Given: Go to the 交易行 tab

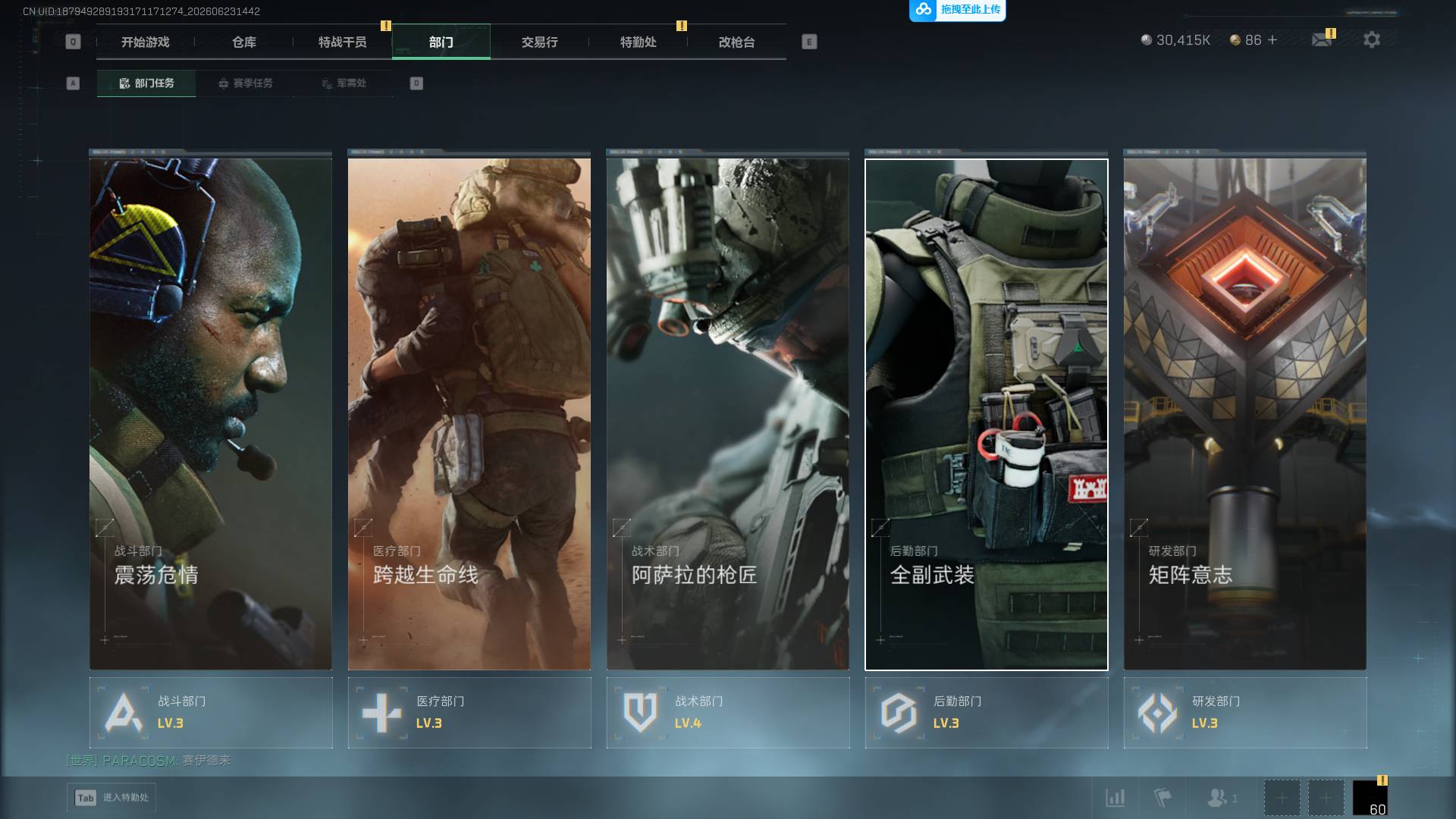Looking at the screenshot, I should tap(540, 42).
